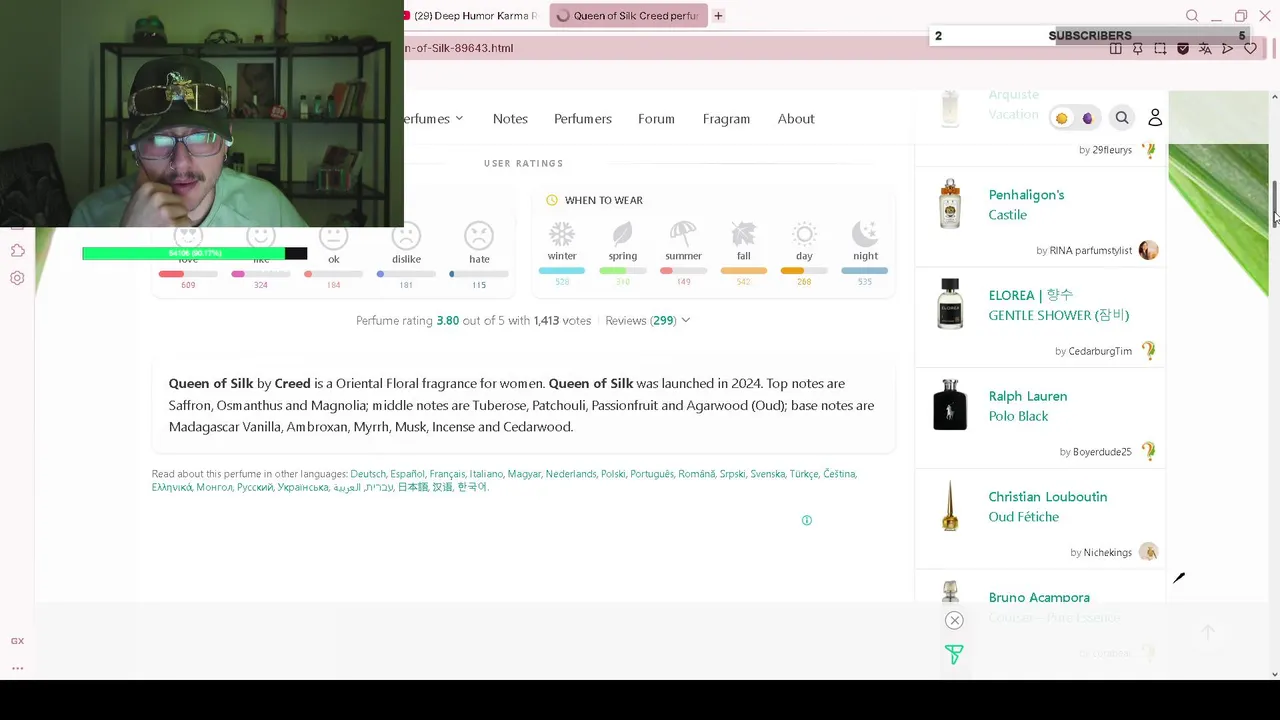Click the Polo Black bottle thumbnail
Image resolution: width=1280 pixels, height=720 pixels.
coord(950,405)
